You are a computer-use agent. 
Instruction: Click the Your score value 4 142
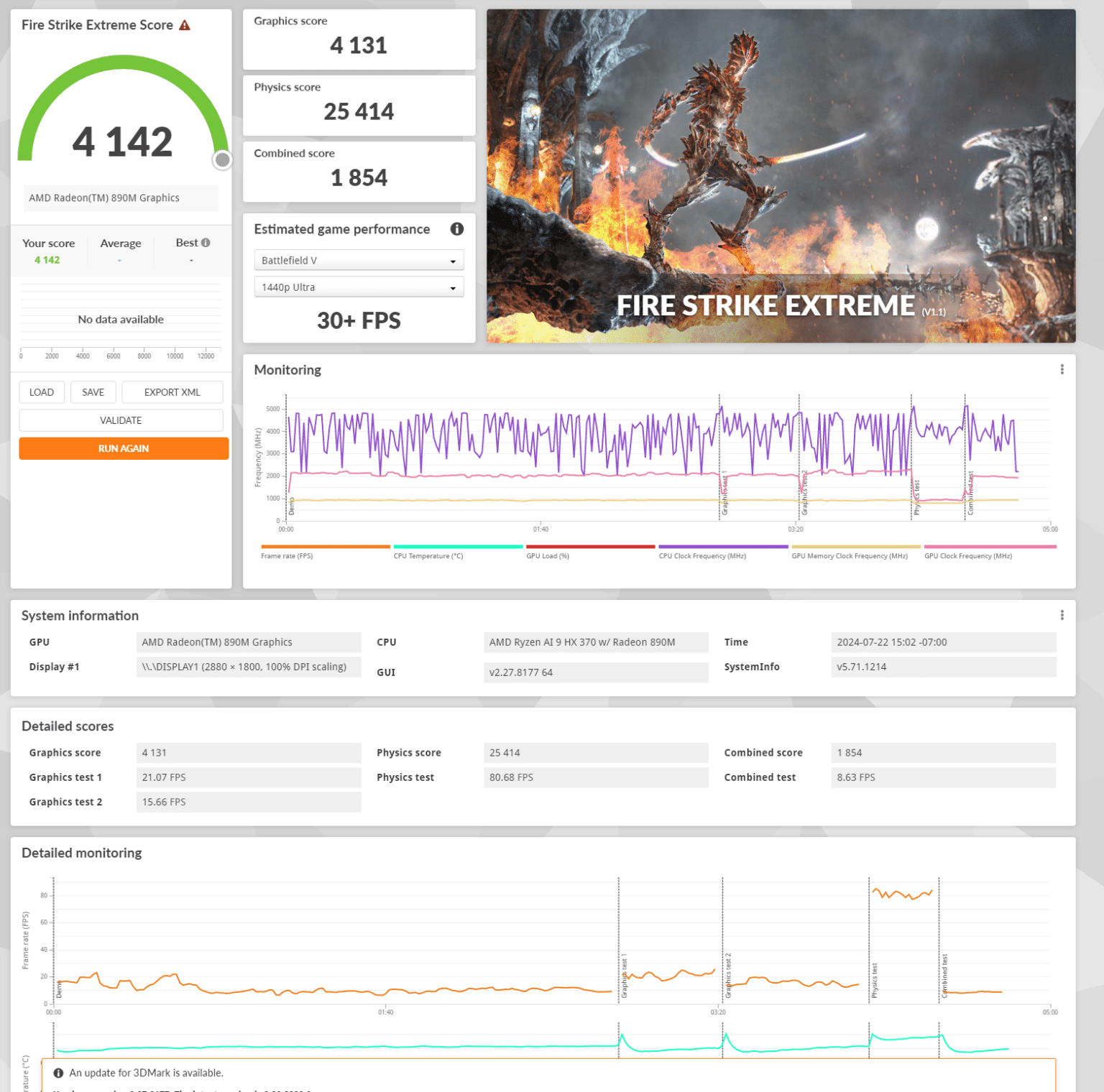click(47, 260)
